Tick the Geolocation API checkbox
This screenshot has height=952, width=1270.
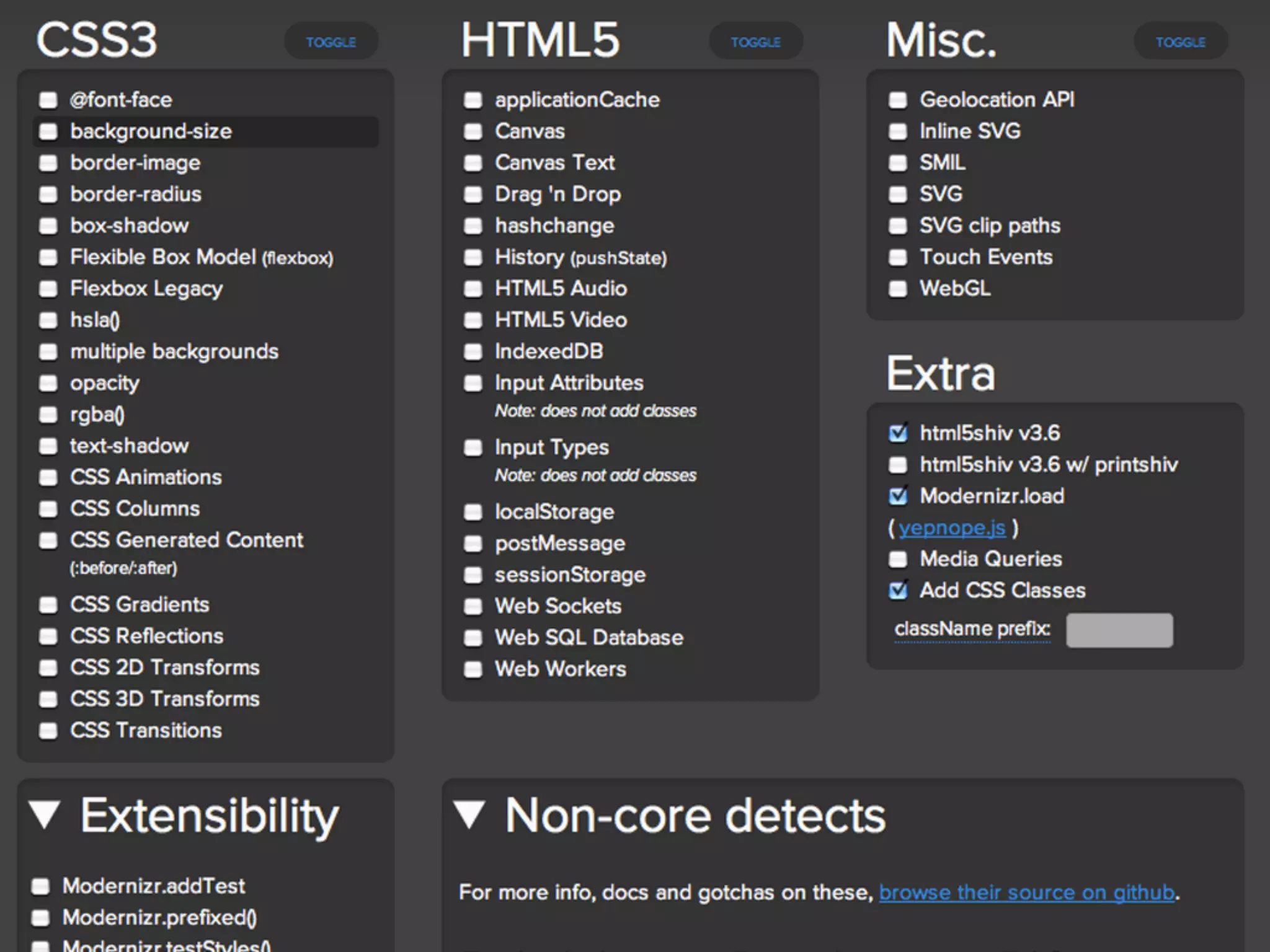tap(897, 100)
